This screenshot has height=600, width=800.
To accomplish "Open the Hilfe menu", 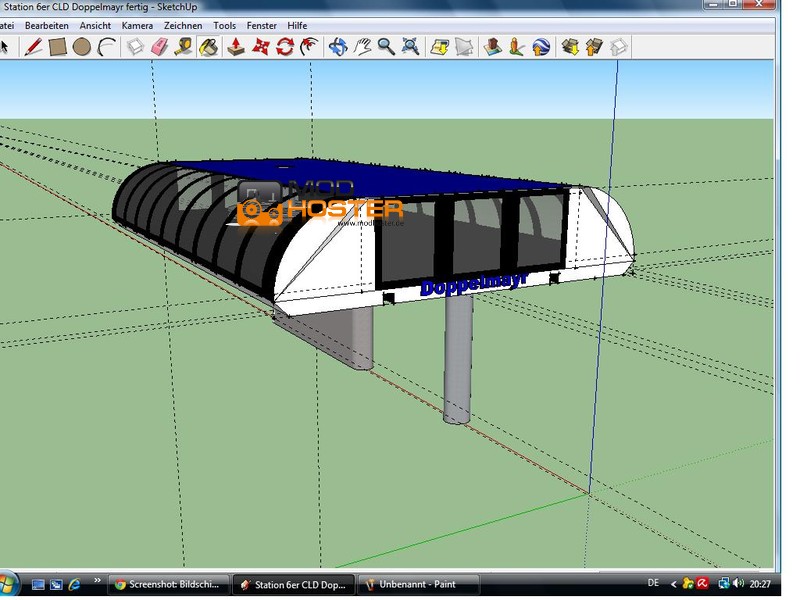I will (x=297, y=26).
